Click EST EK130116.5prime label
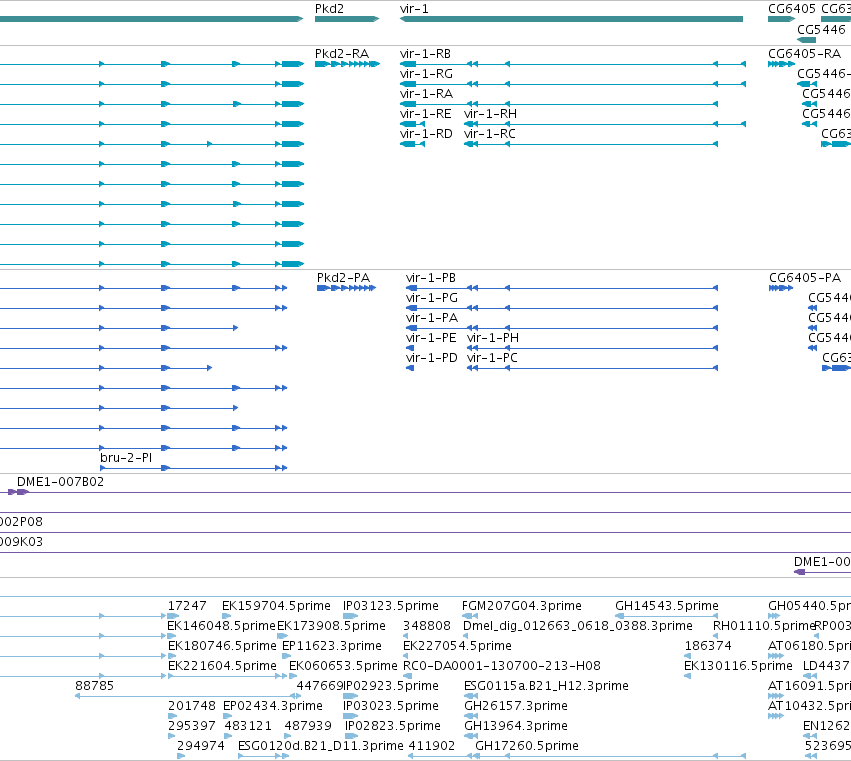851x761 pixels. [738, 666]
